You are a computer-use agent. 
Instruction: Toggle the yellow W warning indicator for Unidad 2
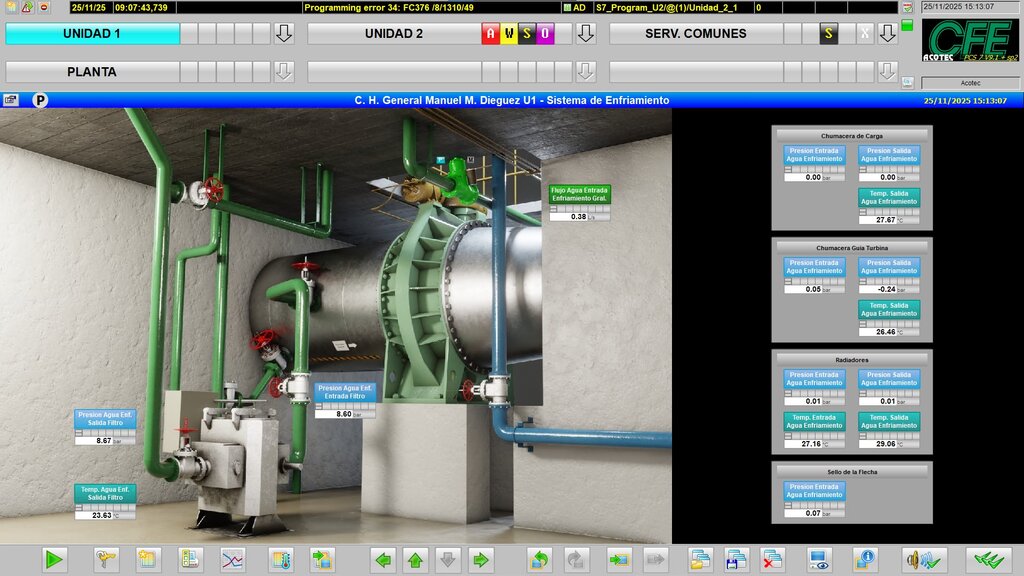click(509, 33)
